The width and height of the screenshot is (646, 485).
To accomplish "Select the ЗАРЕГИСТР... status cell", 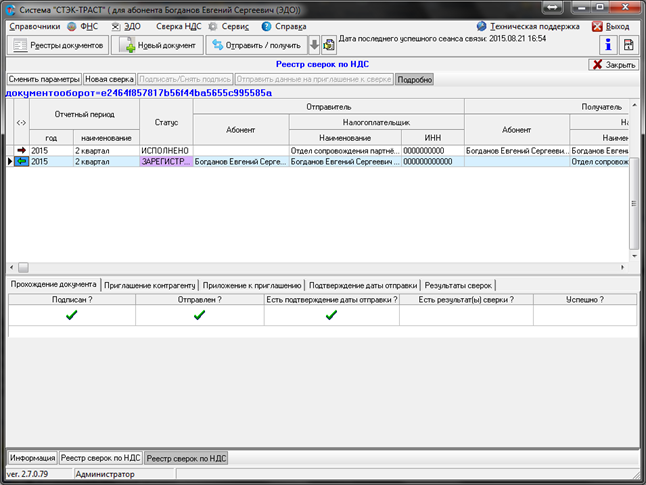I will tap(166, 162).
